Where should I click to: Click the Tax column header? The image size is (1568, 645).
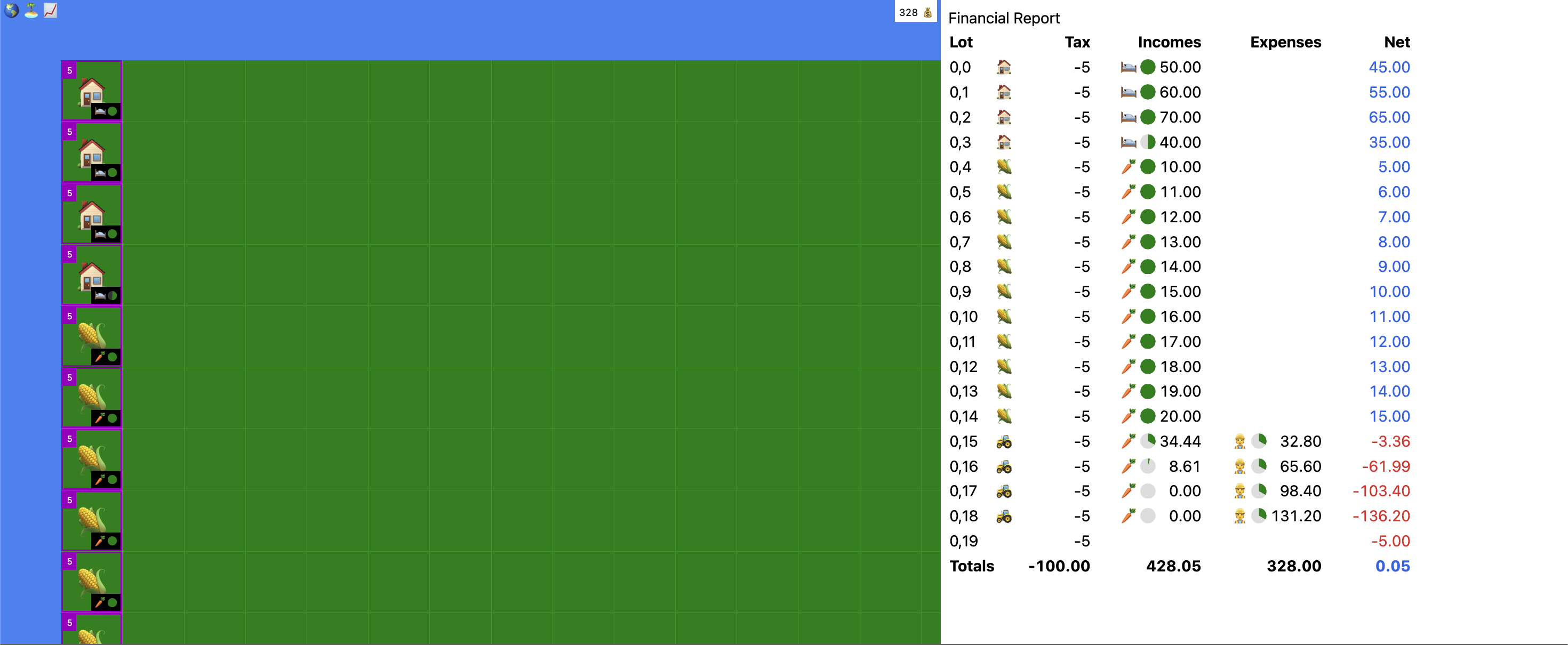[x=1077, y=43]
